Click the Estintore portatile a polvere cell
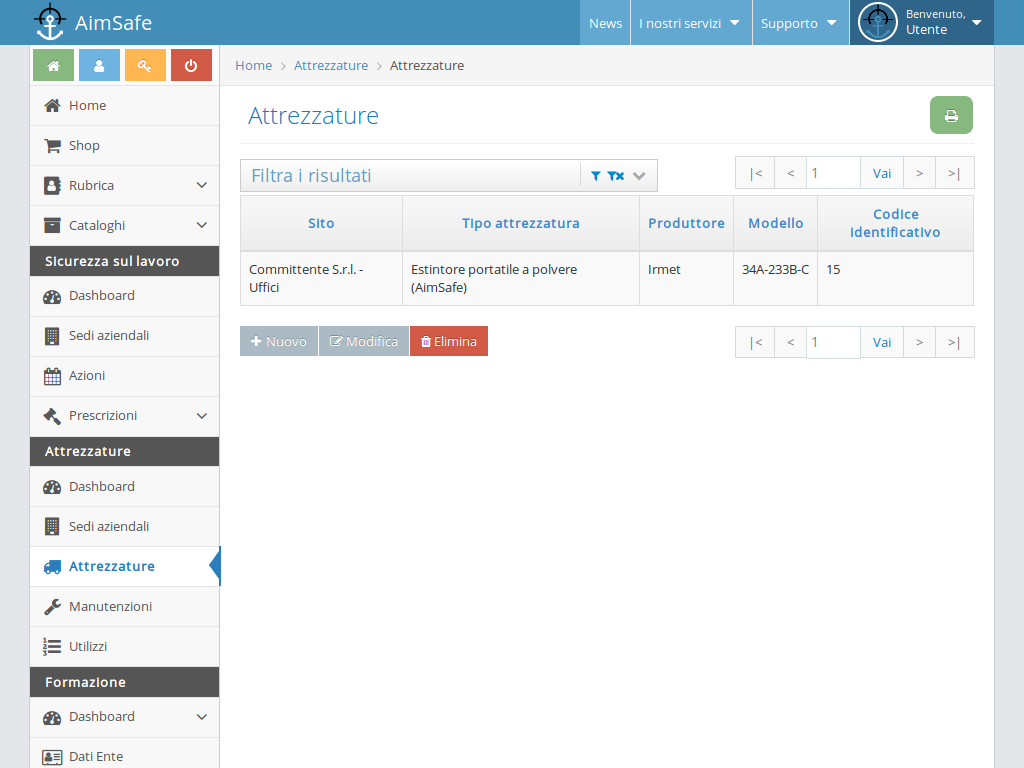 520,279
